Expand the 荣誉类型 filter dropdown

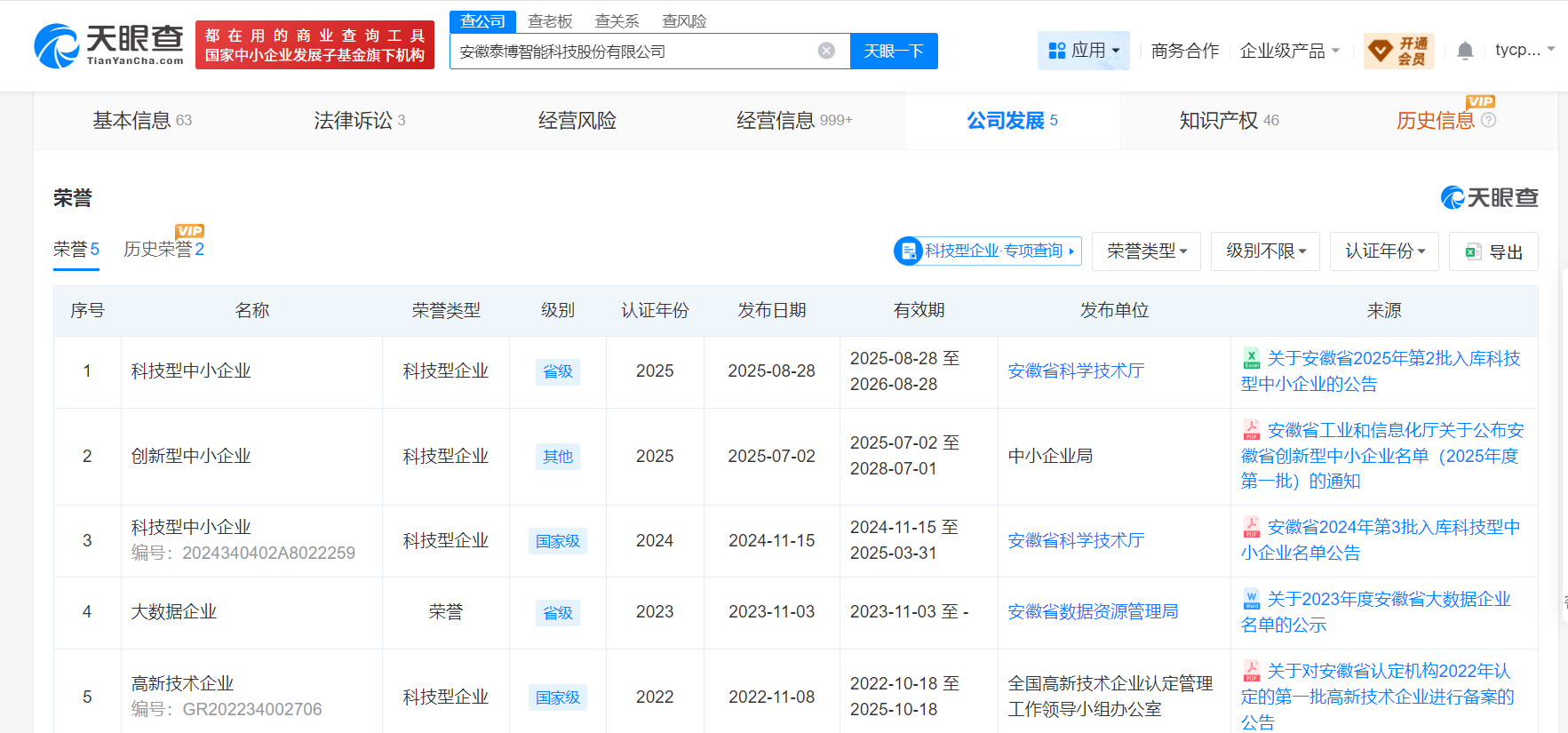click(1146, 251)
